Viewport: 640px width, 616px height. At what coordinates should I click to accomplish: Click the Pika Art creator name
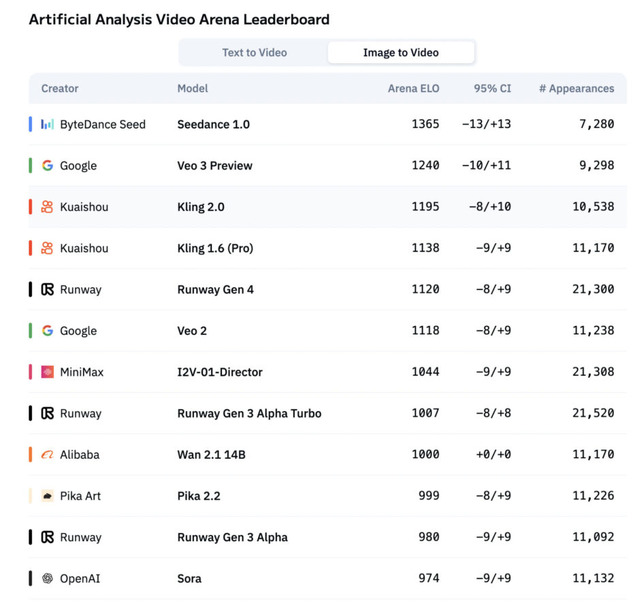pos(80,496)
